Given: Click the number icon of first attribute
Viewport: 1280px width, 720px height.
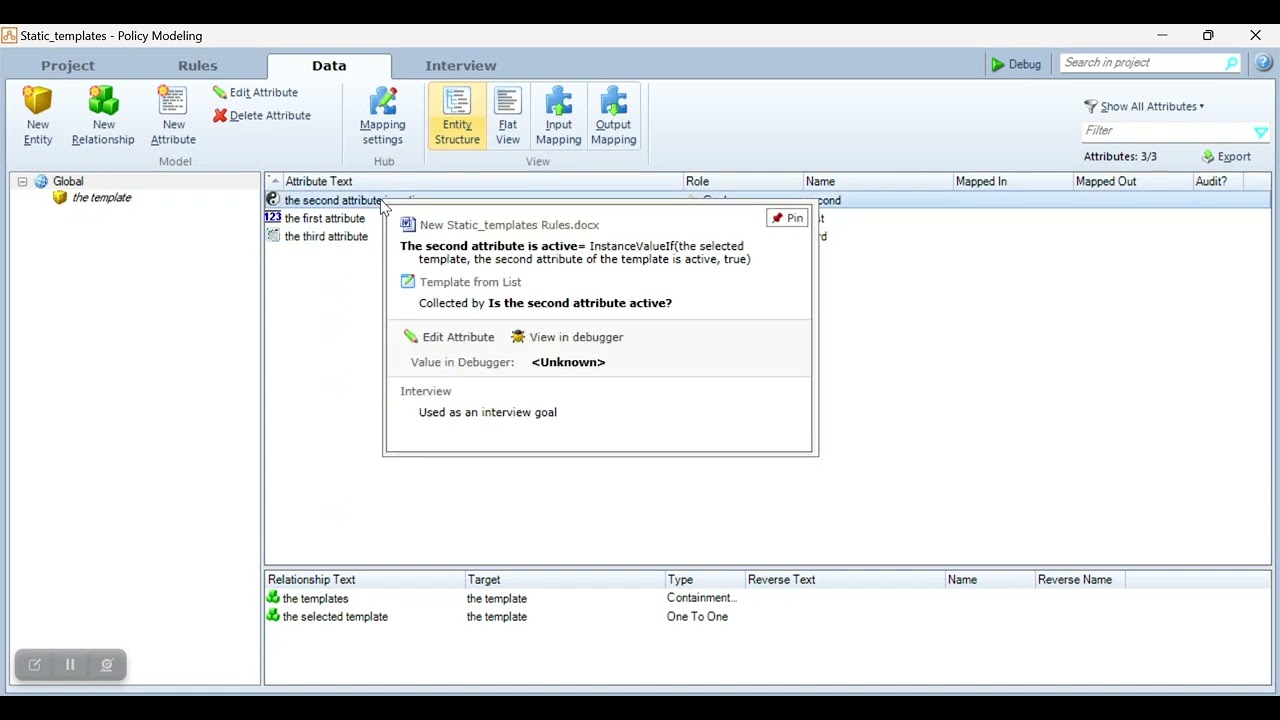Looking at the screenshot, I should (273, 217).
